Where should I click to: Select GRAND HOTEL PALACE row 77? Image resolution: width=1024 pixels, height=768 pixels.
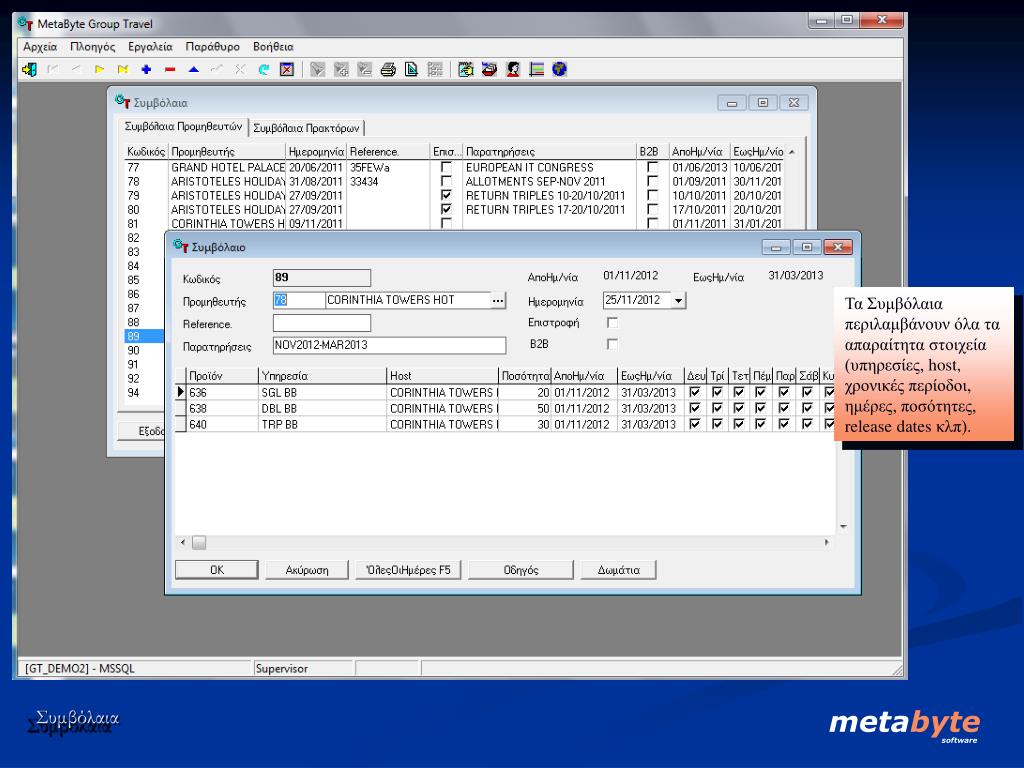(x=451, y=168)
